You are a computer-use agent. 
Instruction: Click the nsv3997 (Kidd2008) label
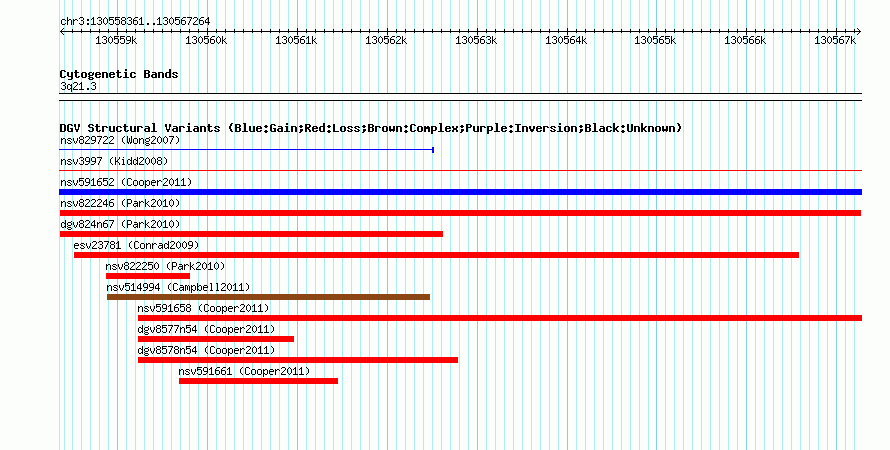coord(114,161)
